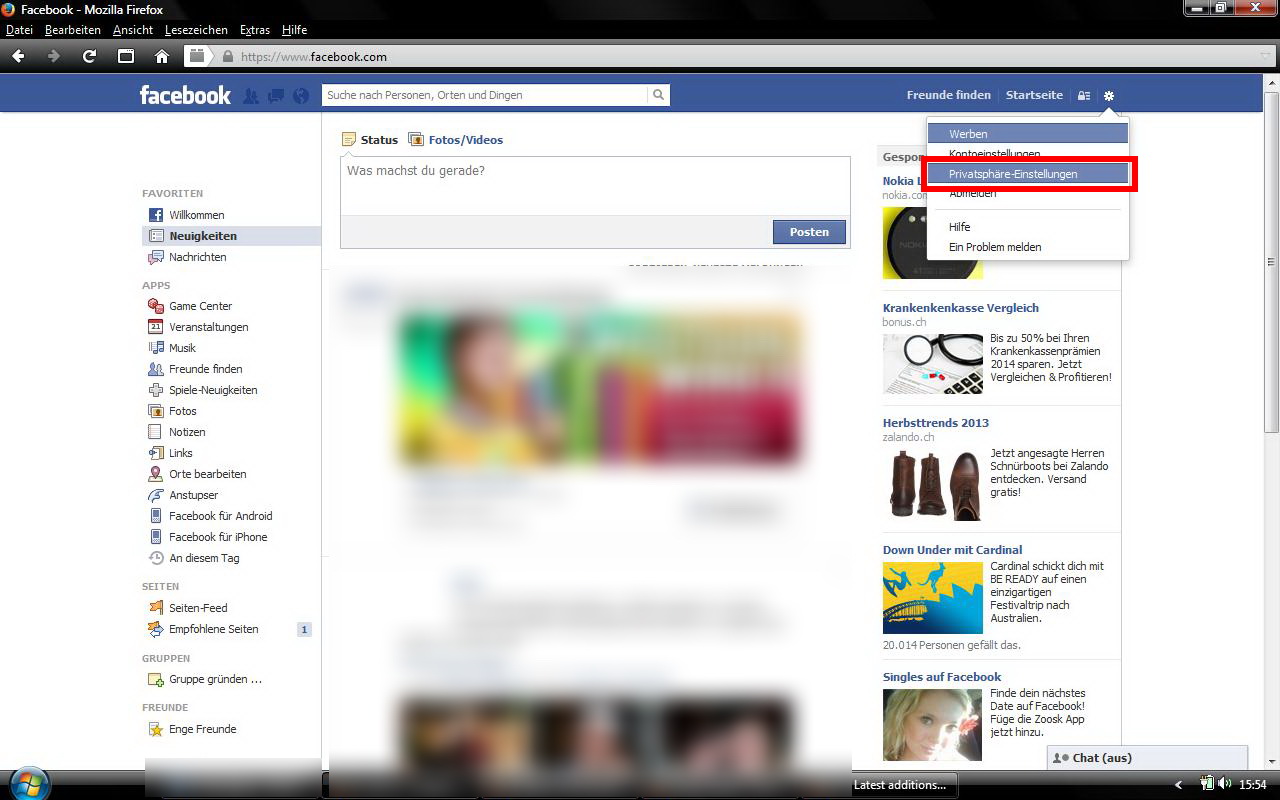This screenshot has width=1280, height=800.
Task: Choose Privatsphäre-Einstellungen from the menu
Action: click(x=1028, y=174)
